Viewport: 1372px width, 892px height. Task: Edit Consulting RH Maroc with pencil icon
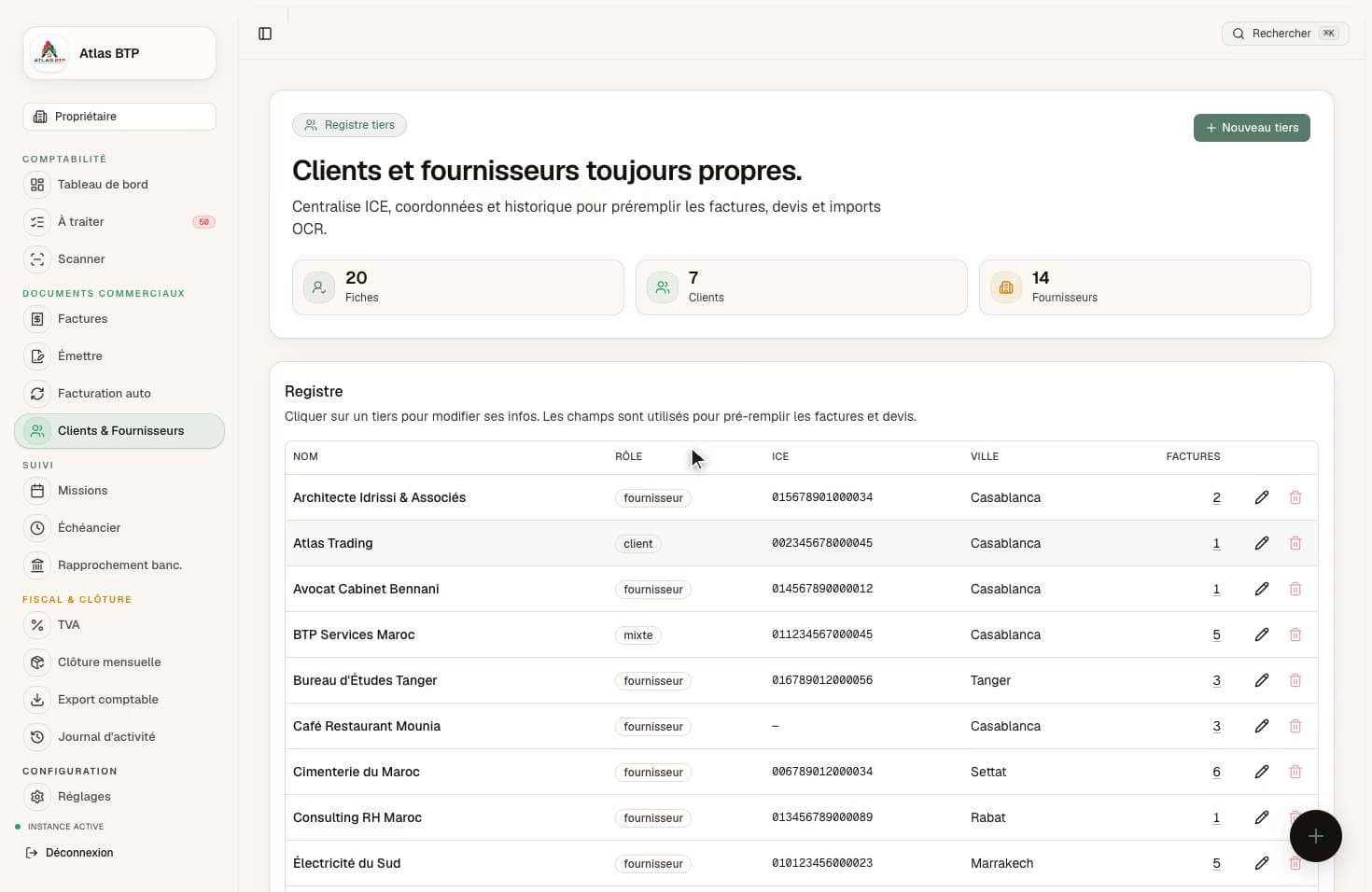[1262, 817]
